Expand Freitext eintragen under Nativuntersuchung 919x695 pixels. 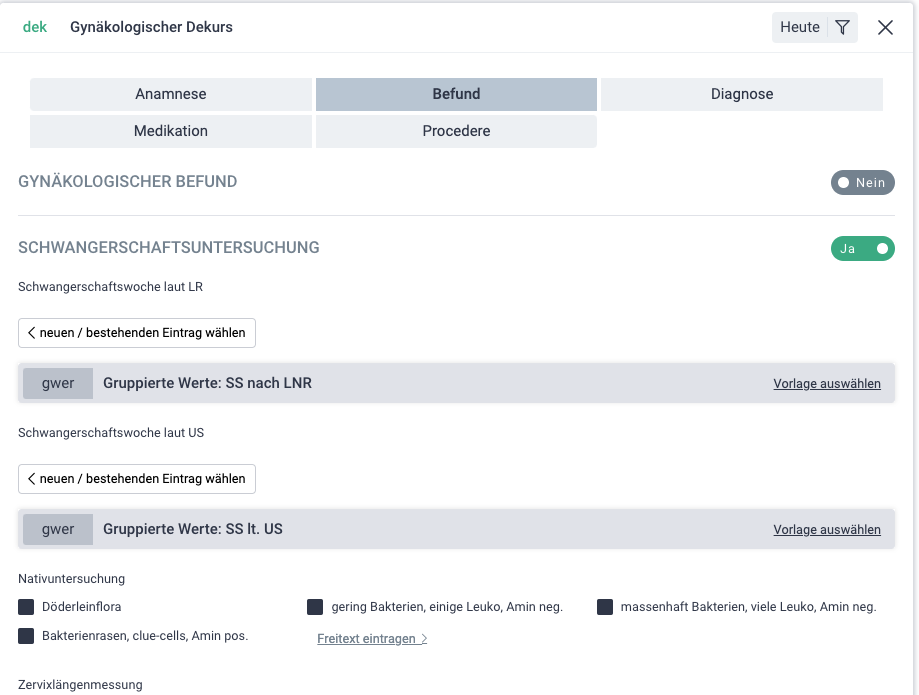pos(372,639)
